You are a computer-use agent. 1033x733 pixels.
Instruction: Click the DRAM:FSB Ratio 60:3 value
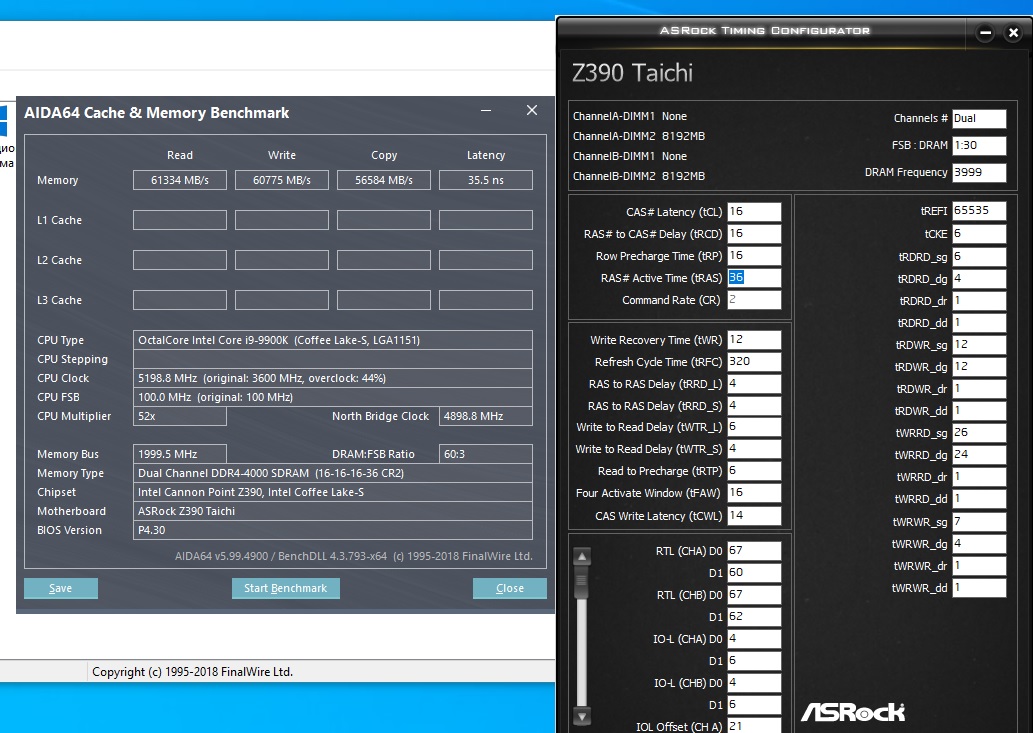pyautogui.click(x=486, y=454)
